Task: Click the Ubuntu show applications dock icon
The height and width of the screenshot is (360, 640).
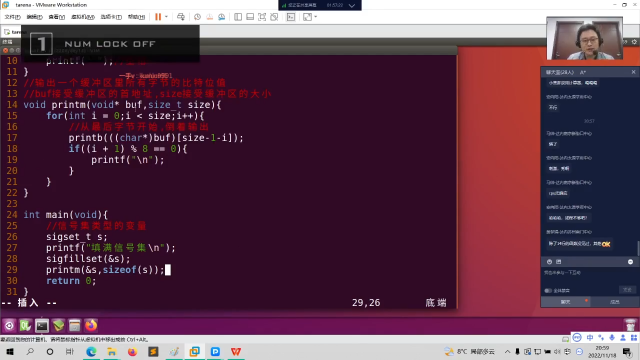Action: point(9,325)
